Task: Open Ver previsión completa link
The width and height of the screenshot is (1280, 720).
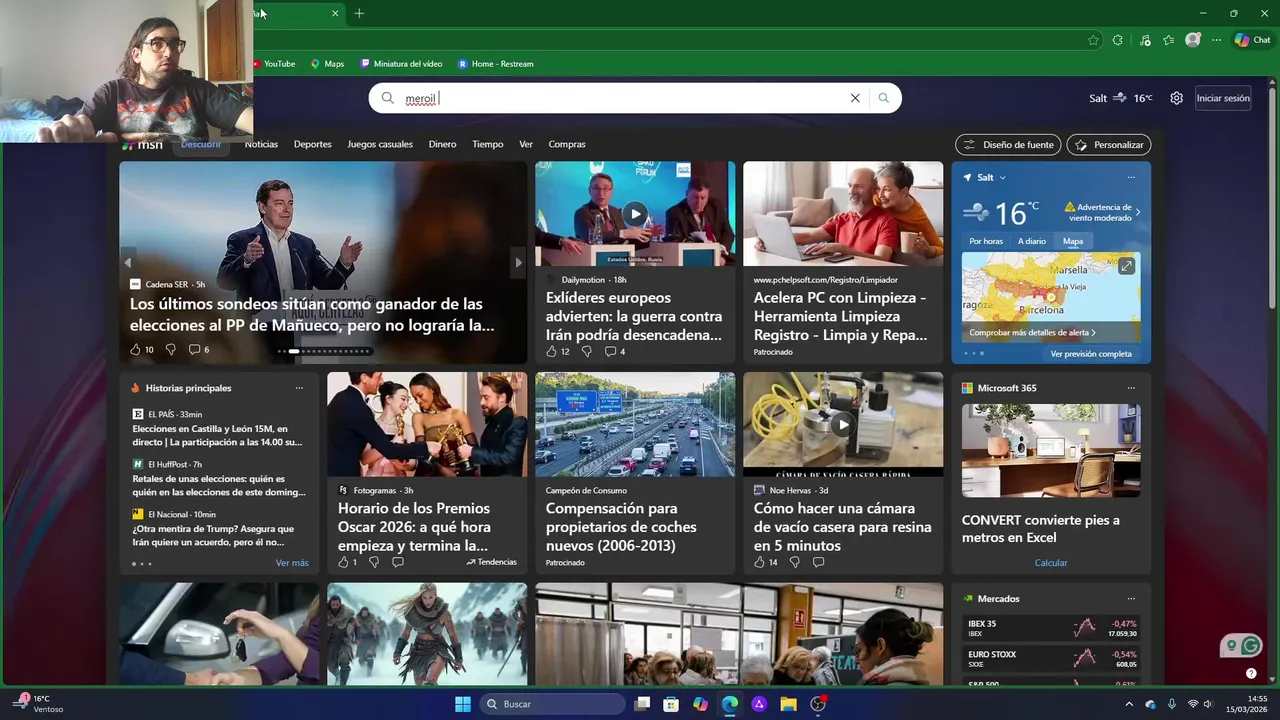Action: tap(1091, 353)
